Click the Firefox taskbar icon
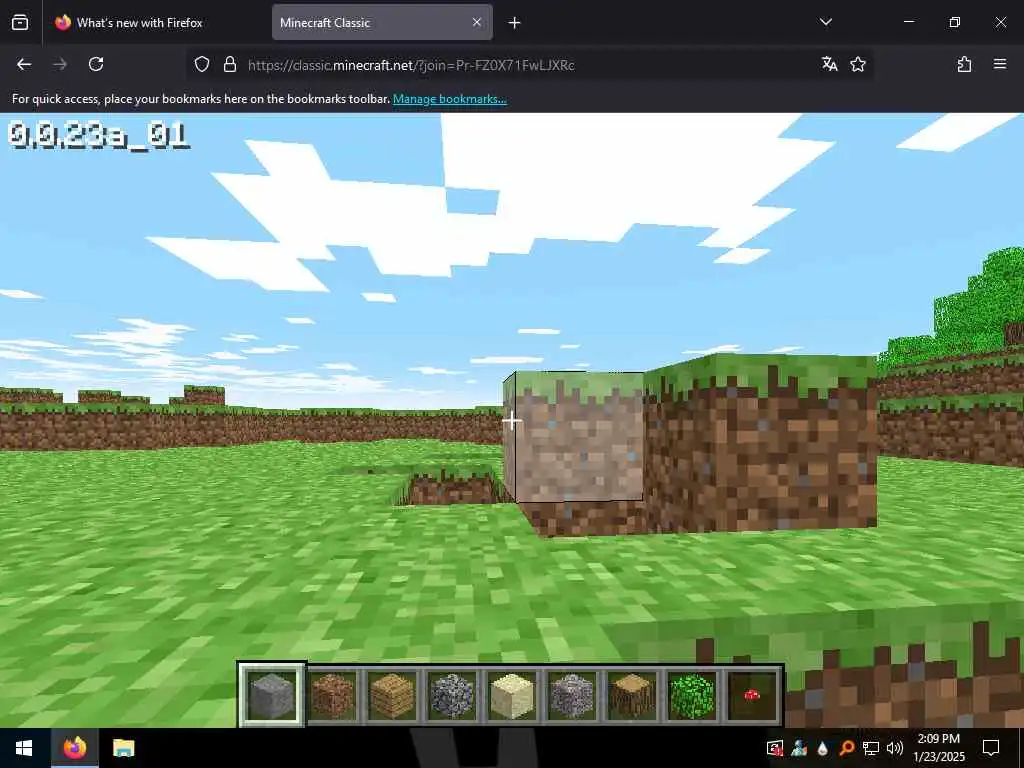This screenshot has width=1024, height=768. click(x=74, y=748)
